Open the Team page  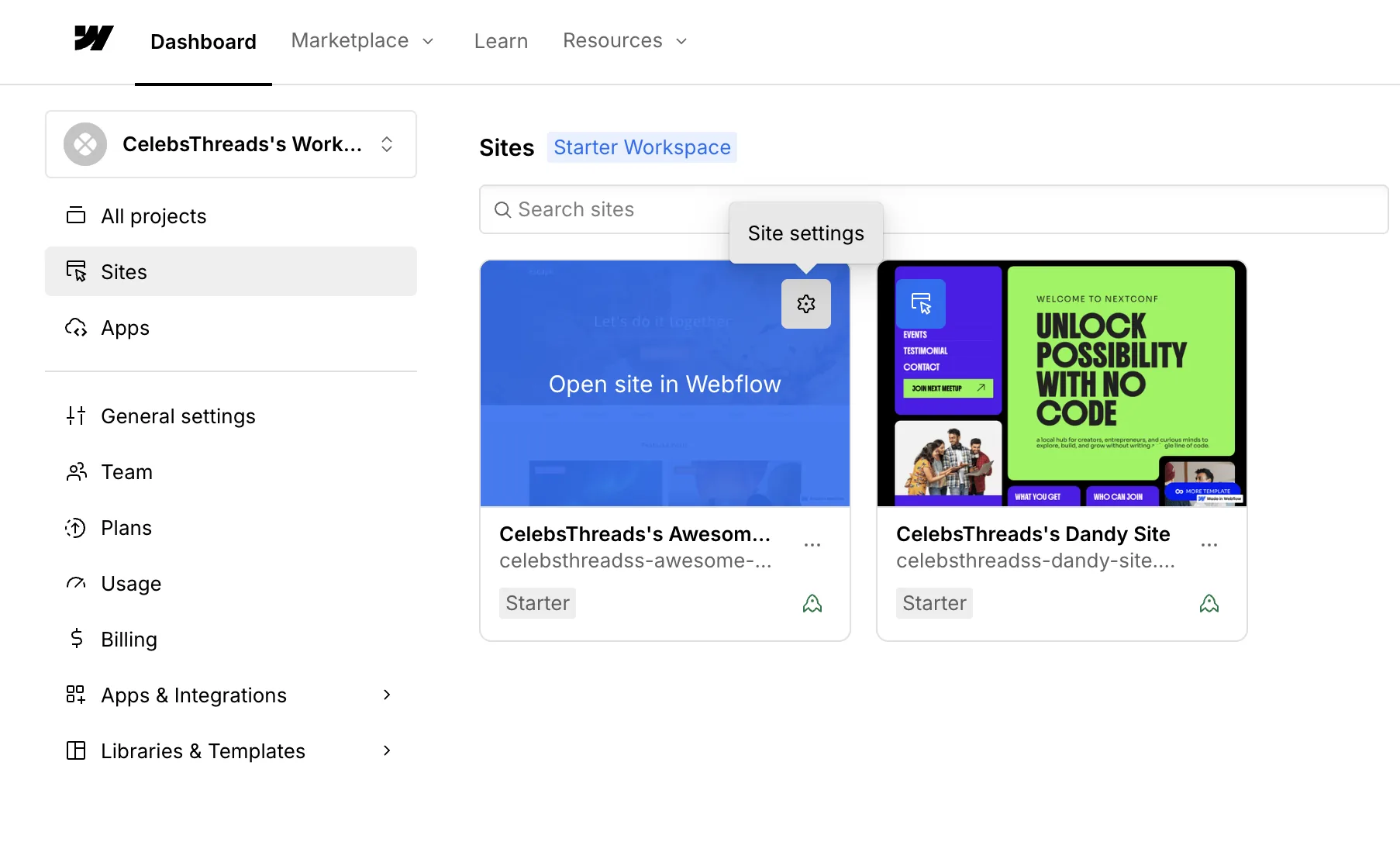[x=231, y=471]
